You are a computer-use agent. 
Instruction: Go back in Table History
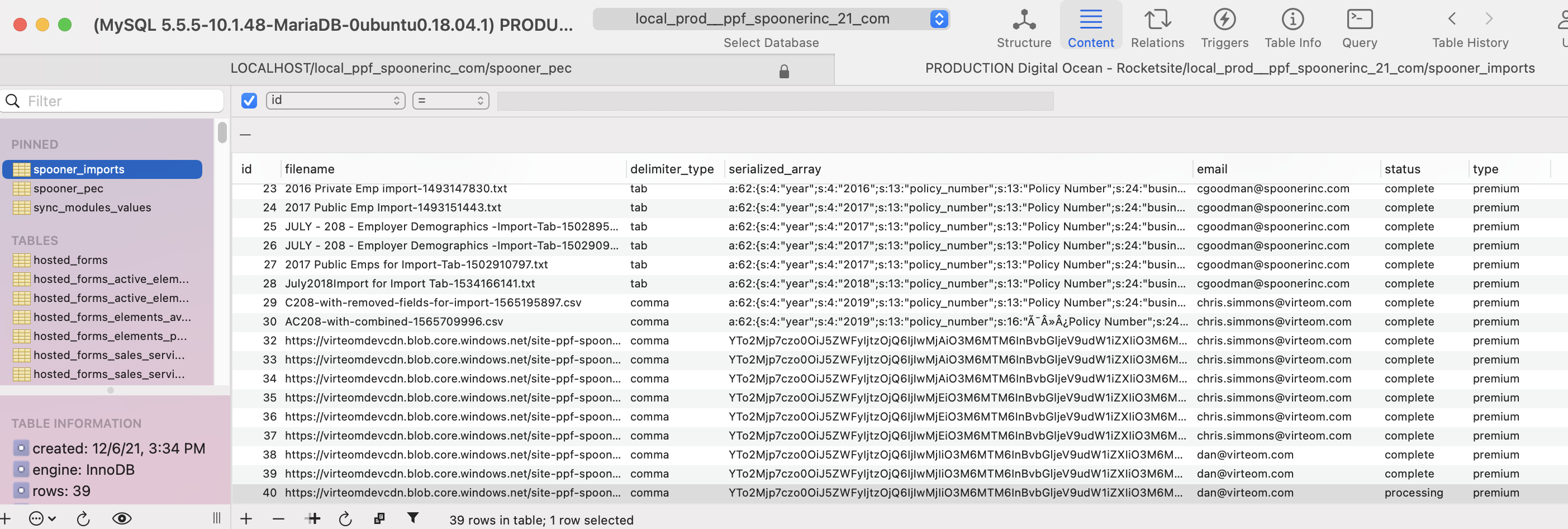(x=1452, y=19)
